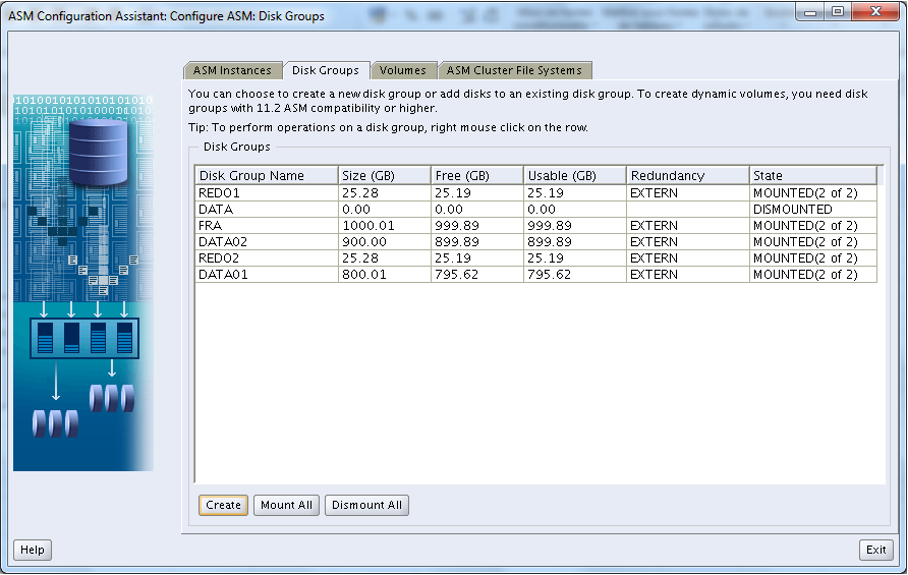Screen dimensions: 908x575
Task: Select the DATA01 disk group row
Action: pos(536,274)
